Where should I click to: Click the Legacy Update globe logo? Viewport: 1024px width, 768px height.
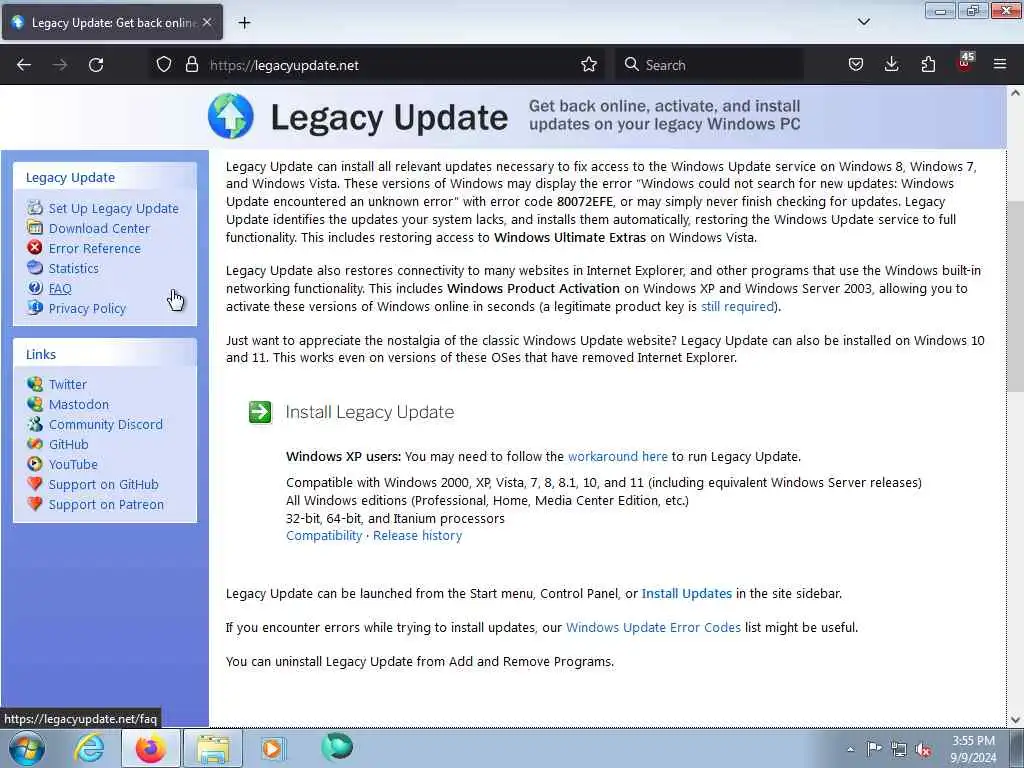point(231,116)
